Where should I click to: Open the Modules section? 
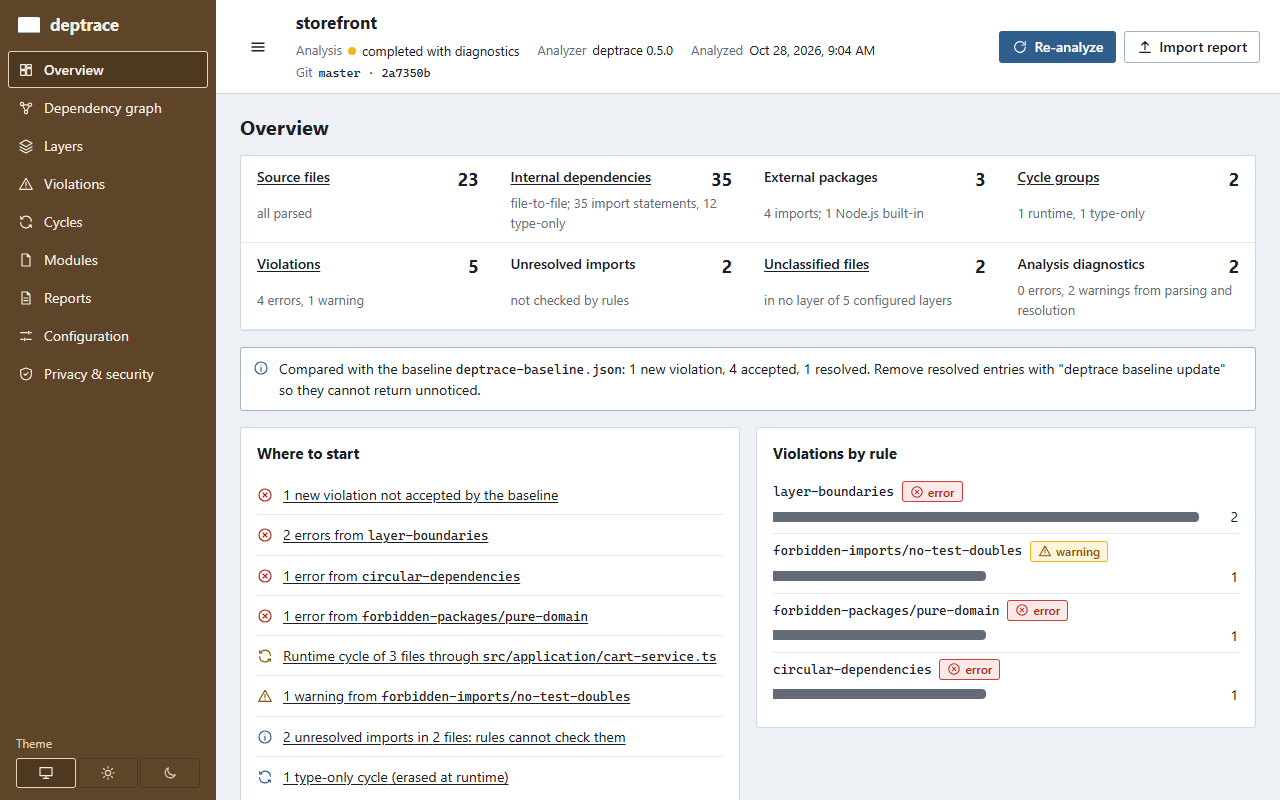pos(108,260)
